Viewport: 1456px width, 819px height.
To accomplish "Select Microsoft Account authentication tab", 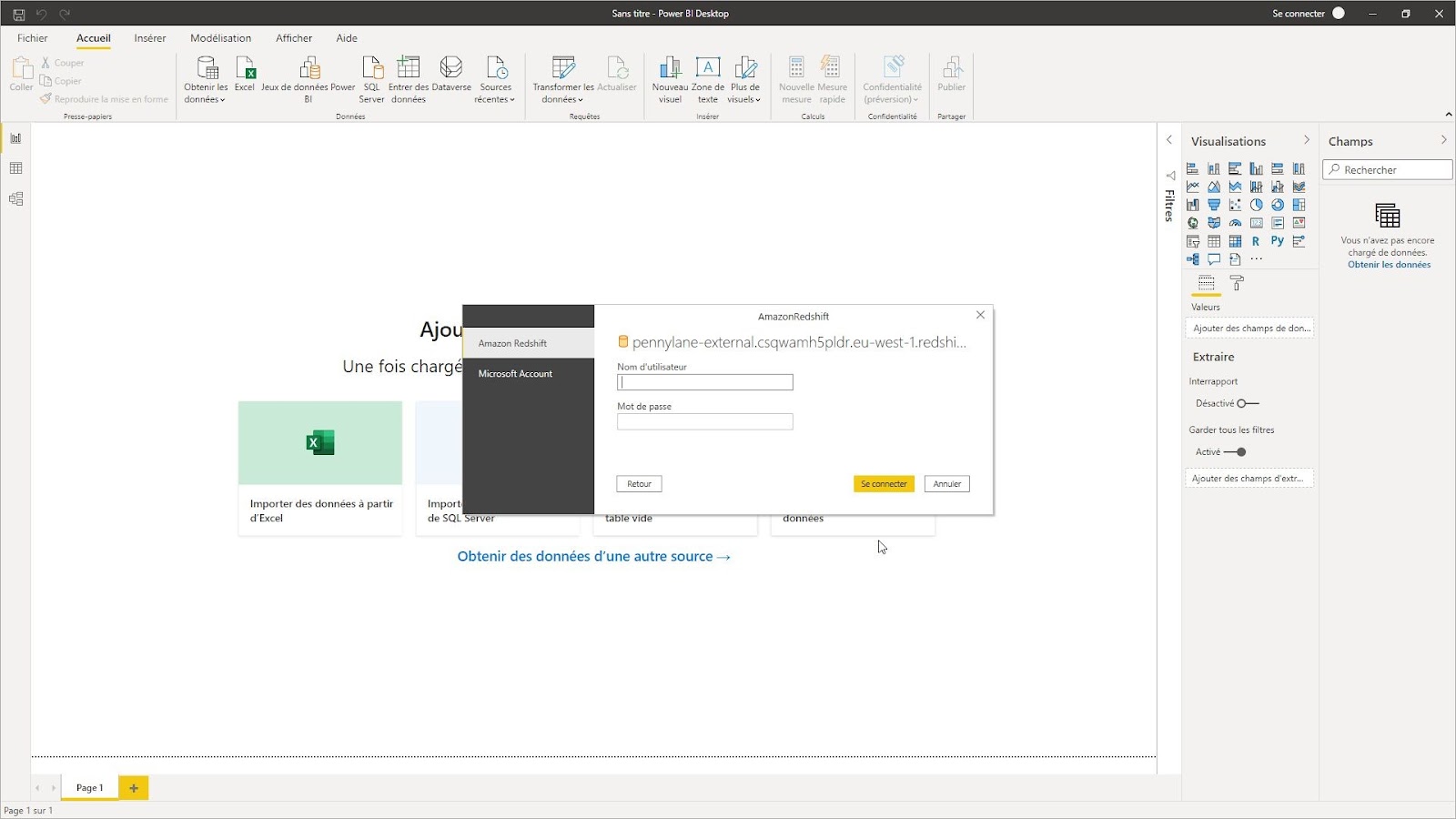I will (528, 374).
